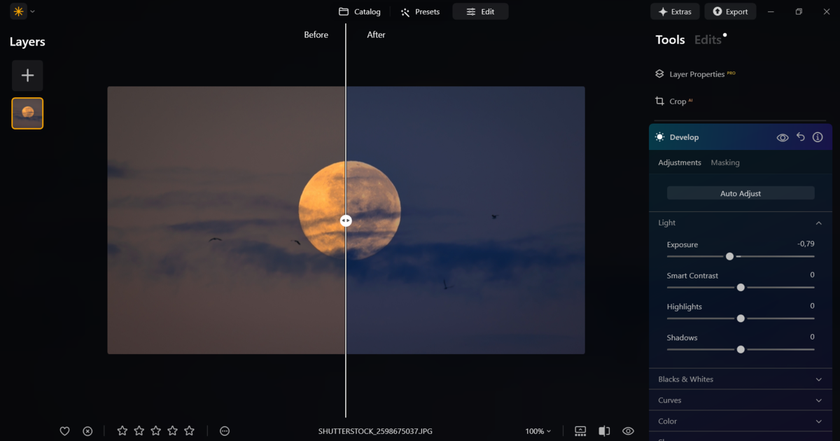Switch to the Presets tab
The width and height of the screenshot is (840, 441).
(421, 11)
